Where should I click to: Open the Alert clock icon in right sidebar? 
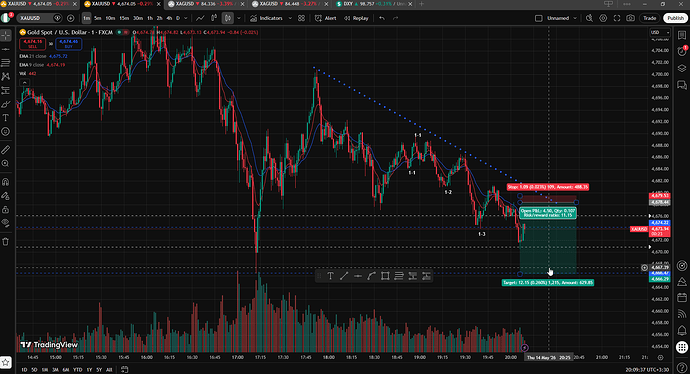(682, 51)
